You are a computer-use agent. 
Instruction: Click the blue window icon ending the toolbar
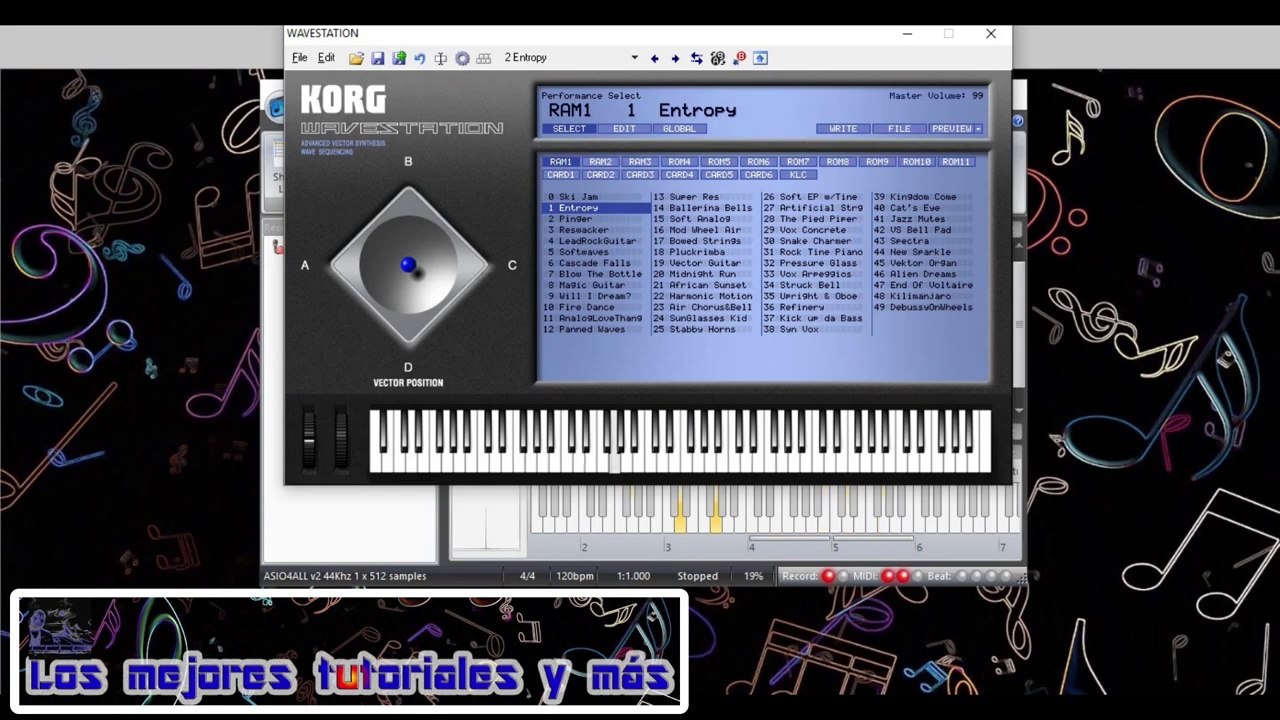point(760,59)
